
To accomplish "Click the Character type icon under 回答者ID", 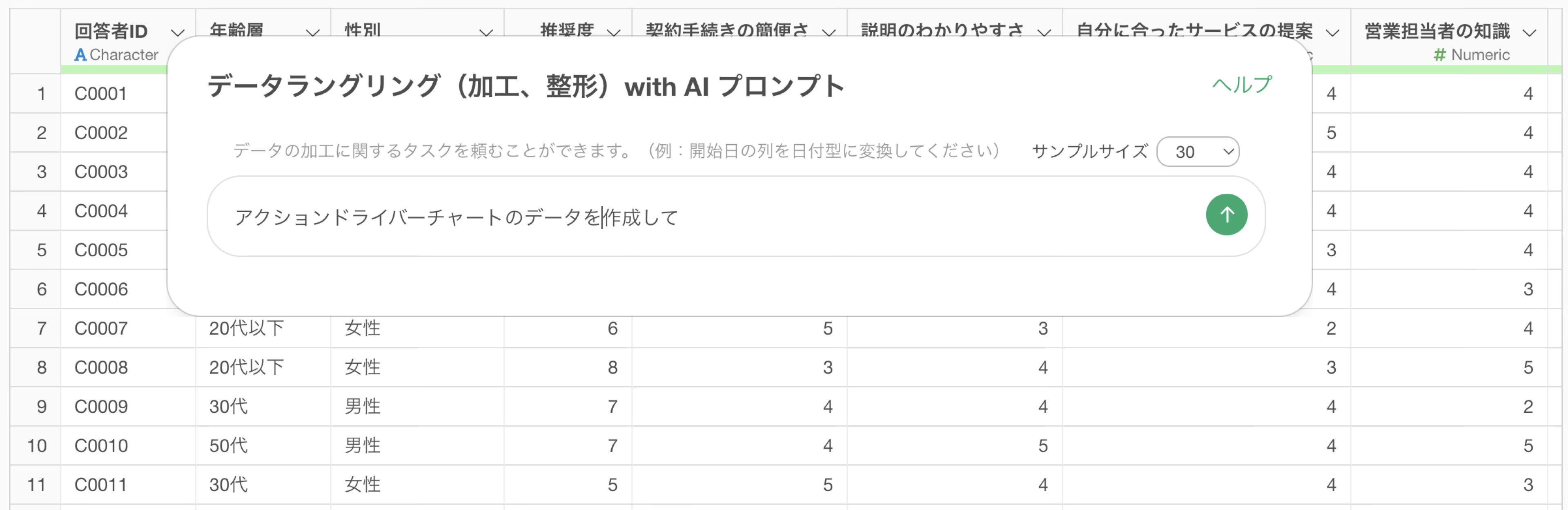I will 80,56.
